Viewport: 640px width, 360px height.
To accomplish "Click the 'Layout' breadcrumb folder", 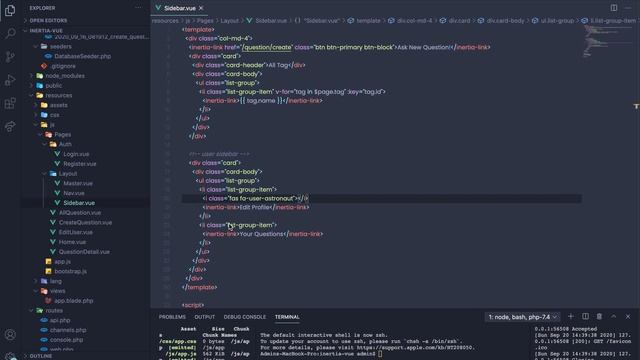I will (229, 21).
